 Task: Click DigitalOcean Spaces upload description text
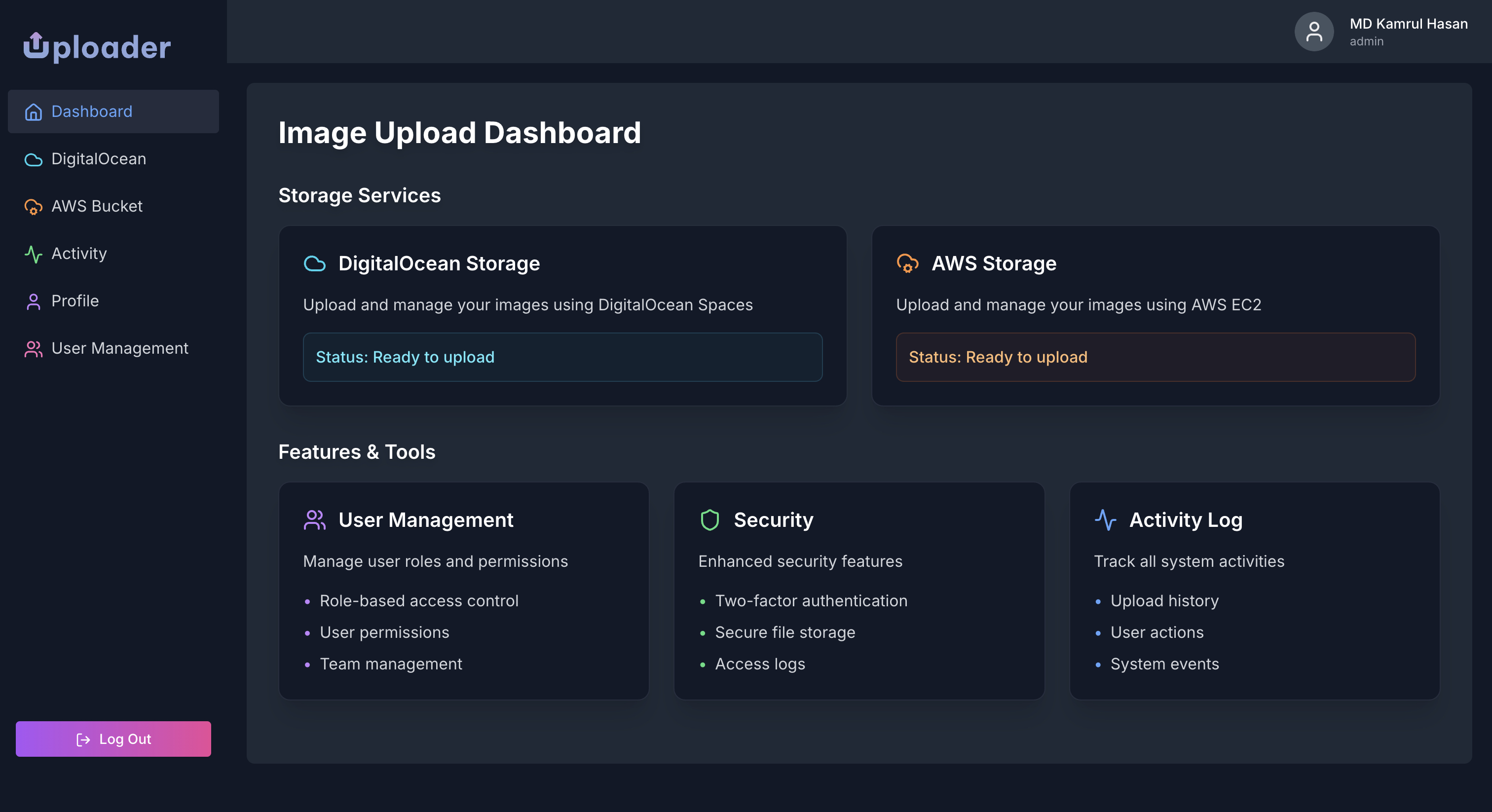(527, 305)
